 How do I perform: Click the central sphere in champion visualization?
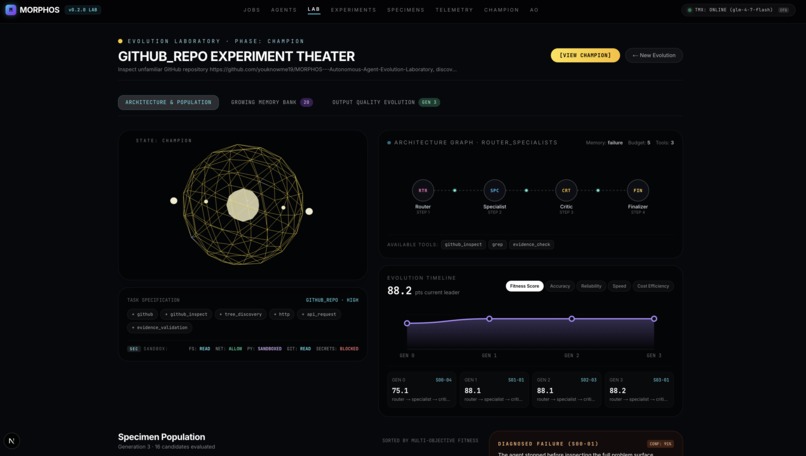[x=243, y=205]
